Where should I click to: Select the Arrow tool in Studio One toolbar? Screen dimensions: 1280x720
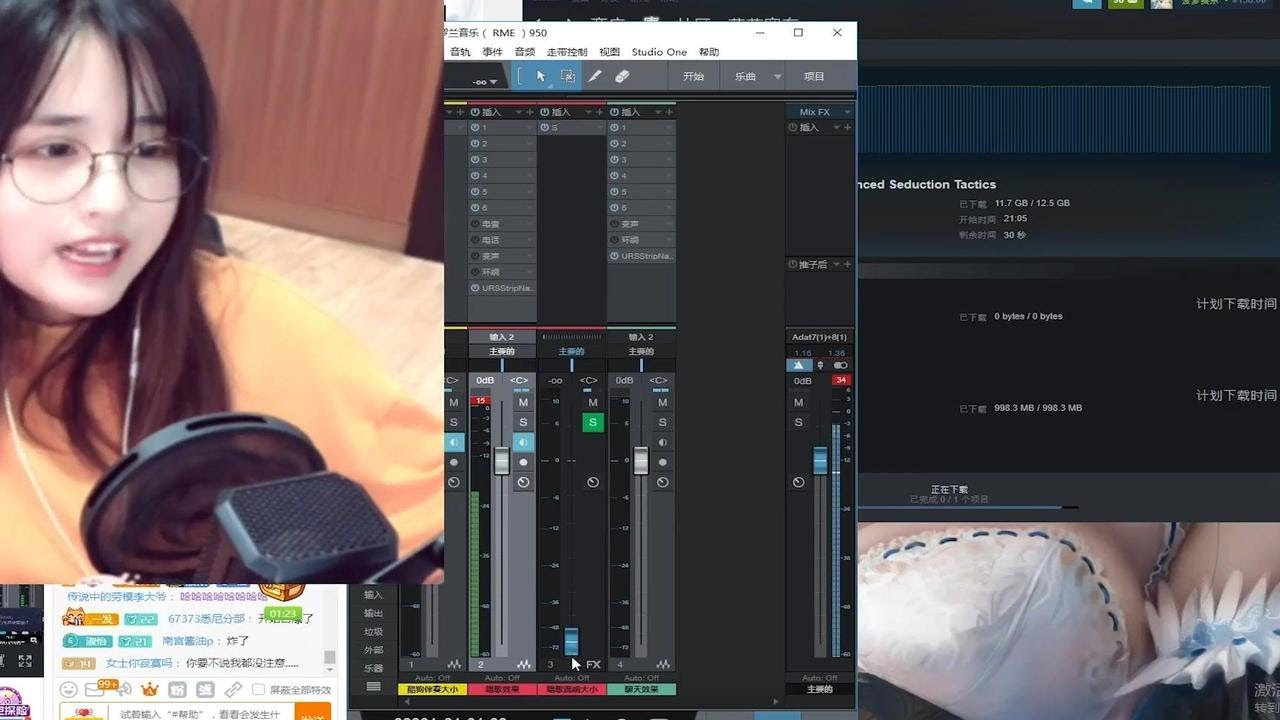[x=541, y=76]
